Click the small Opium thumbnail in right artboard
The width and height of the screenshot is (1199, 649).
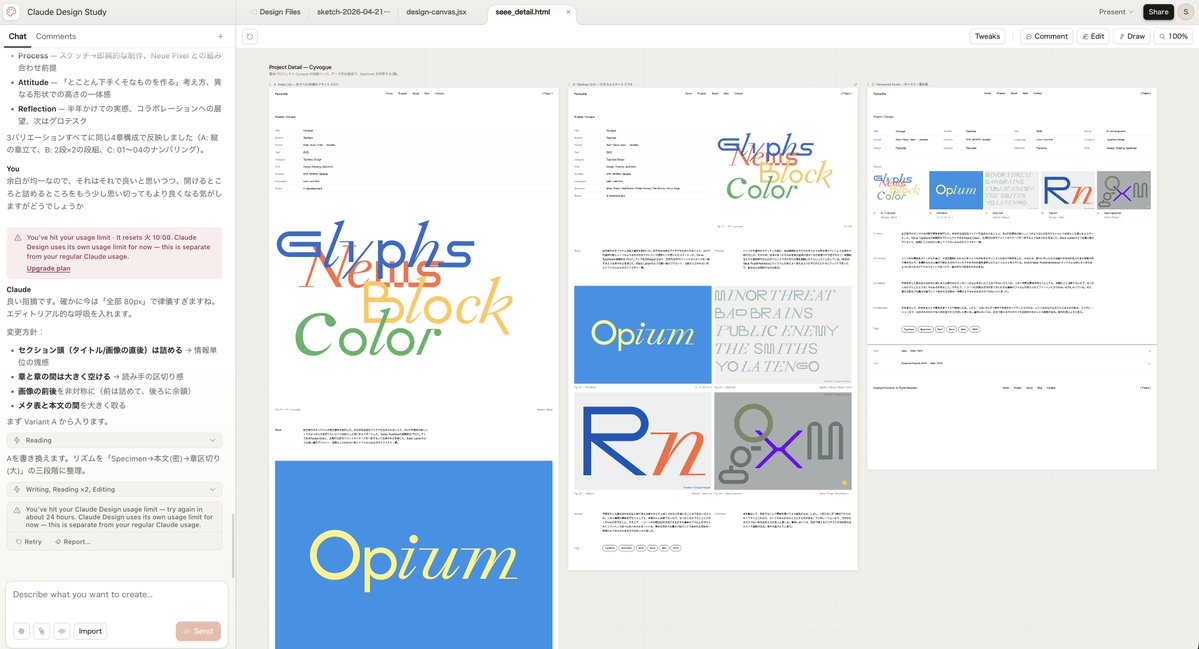tap(956, 190)
